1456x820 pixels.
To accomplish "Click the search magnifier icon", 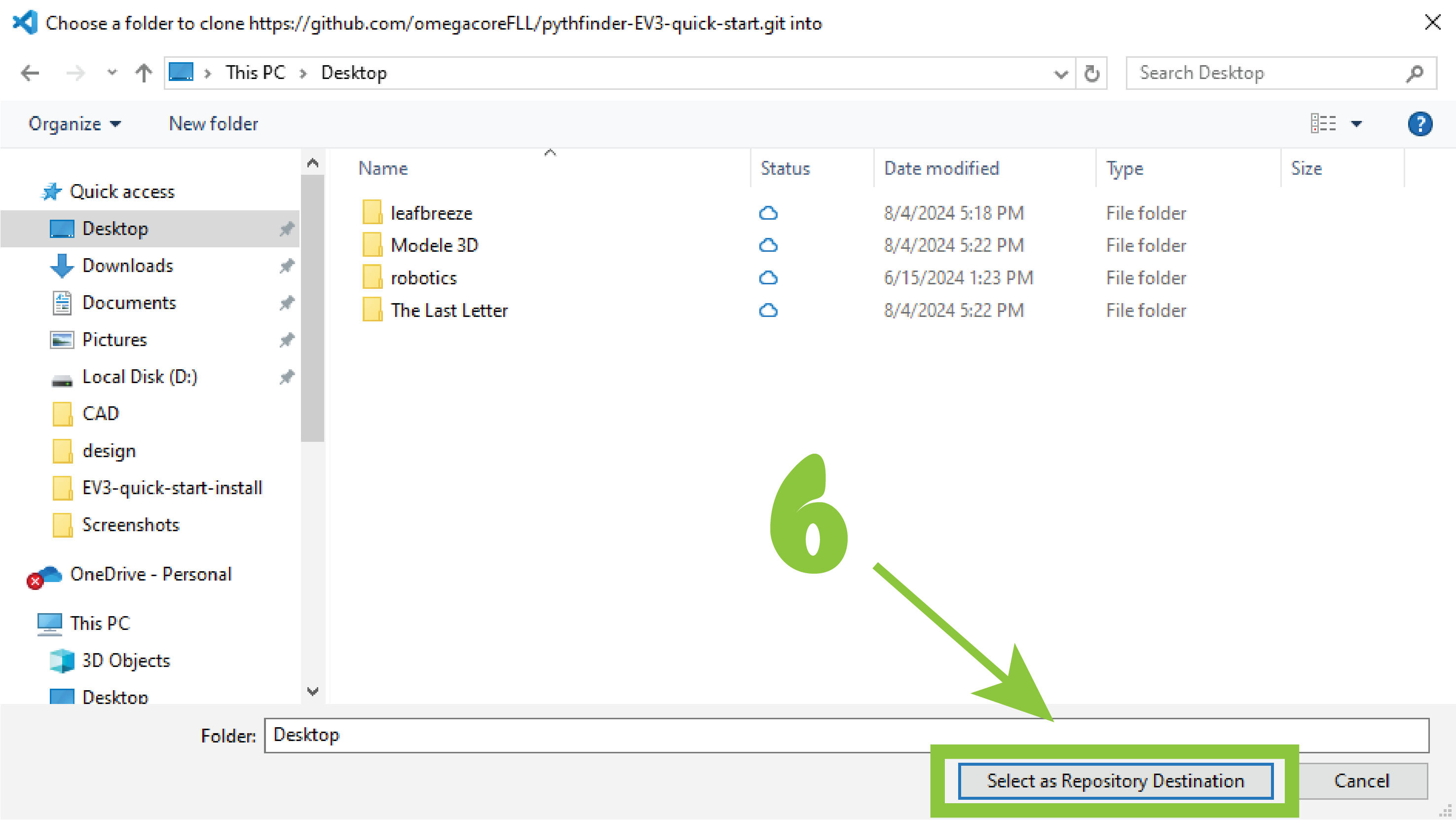I will [1414, 73].
